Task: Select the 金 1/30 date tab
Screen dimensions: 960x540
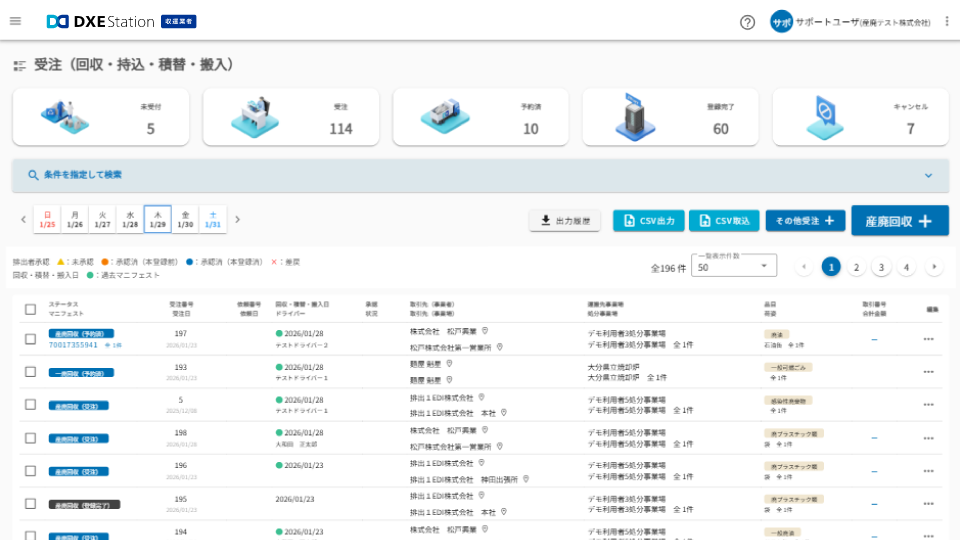Action: (x=185, y=219)
